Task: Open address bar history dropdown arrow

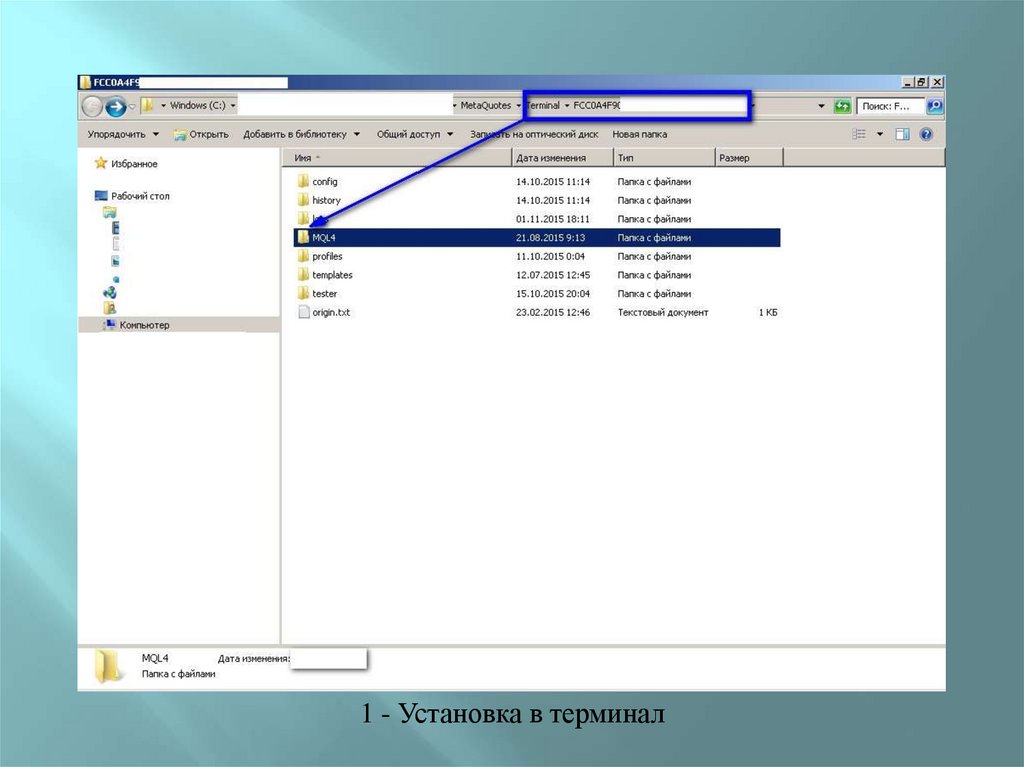Action: pyautogui.click(x=821, y=106)
